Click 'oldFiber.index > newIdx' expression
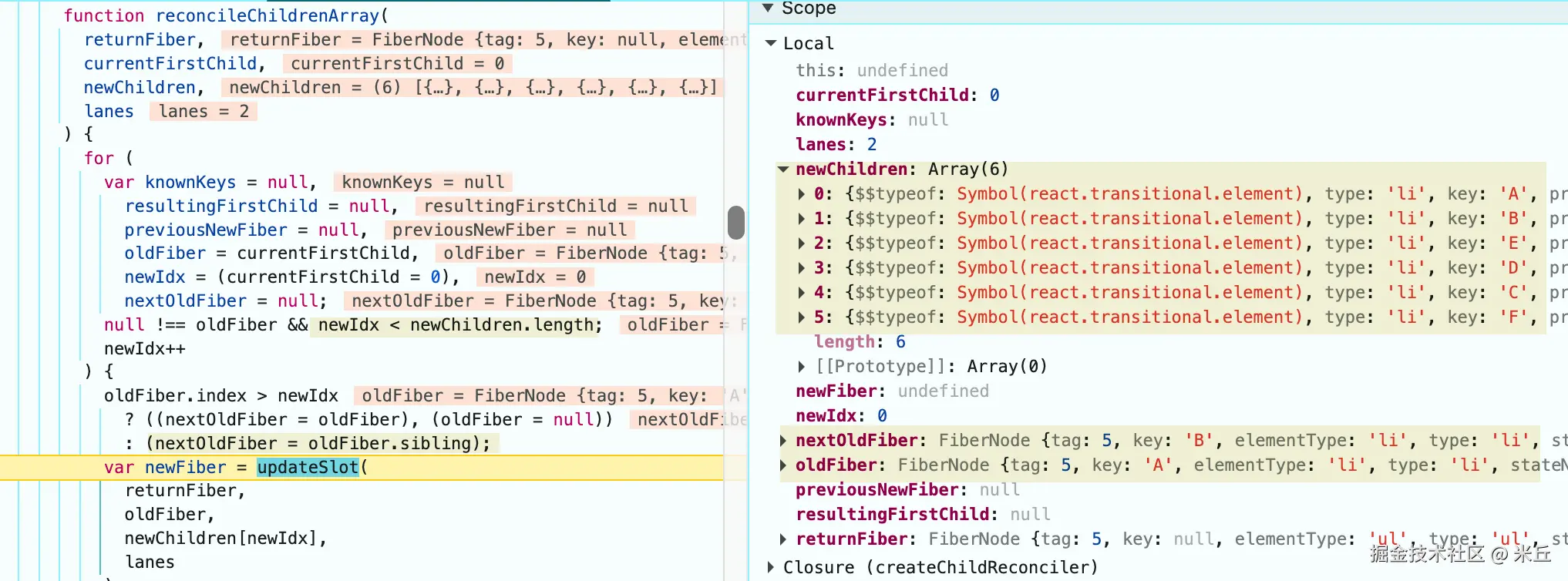 click(x=221, y=395)
